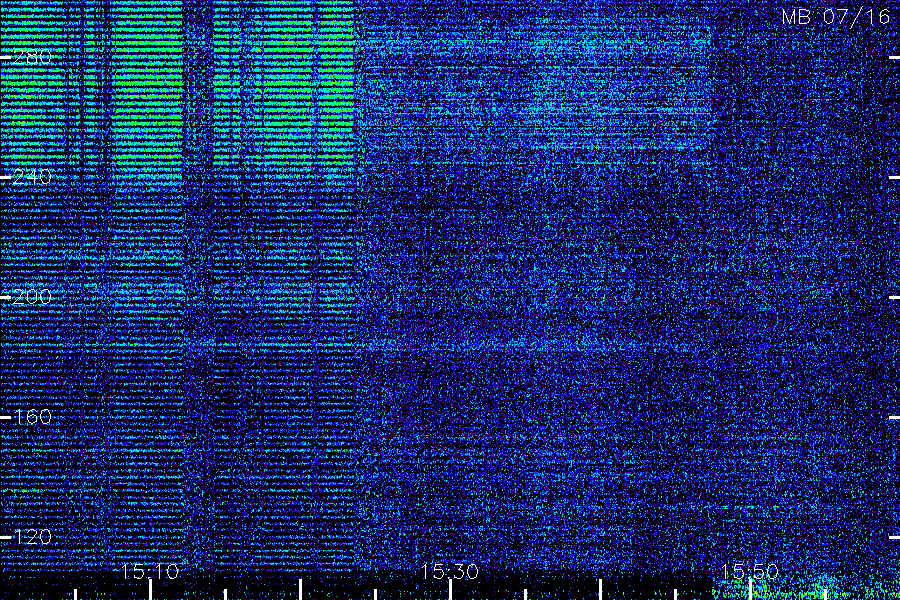The width and height of the screenshot is (900, 600).
Task: Click the 15:30 time label
Action: coord(449,571)
